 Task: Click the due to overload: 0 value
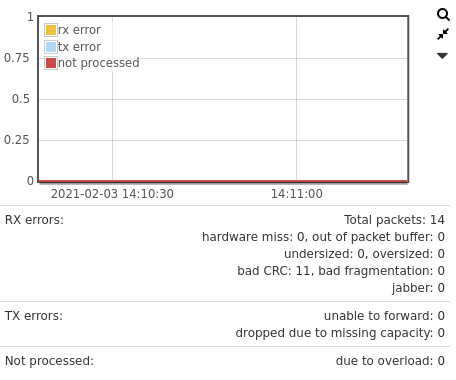[x=390, y=361]
